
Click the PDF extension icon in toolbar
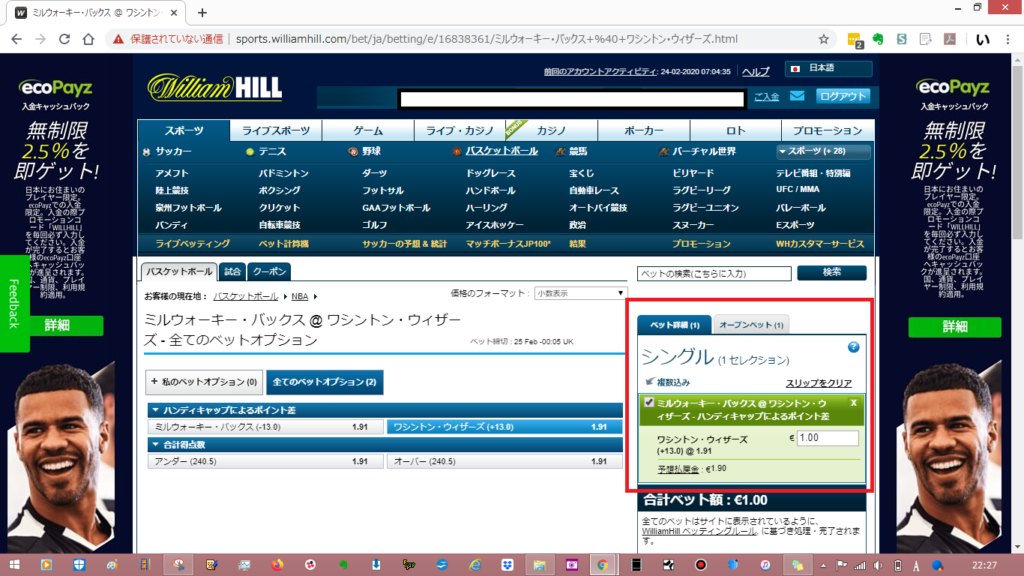(950, 39)
